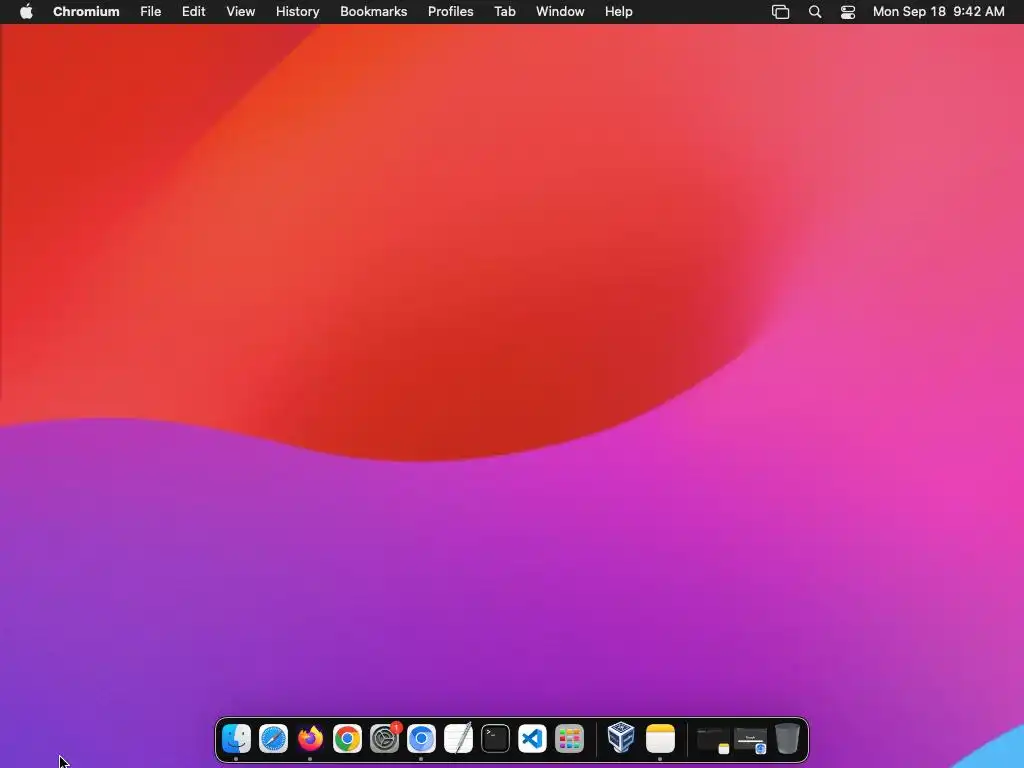Screen dimensions: 1024x768
Task: Restore minimized window with Notes badge
Action: [712, 740]
